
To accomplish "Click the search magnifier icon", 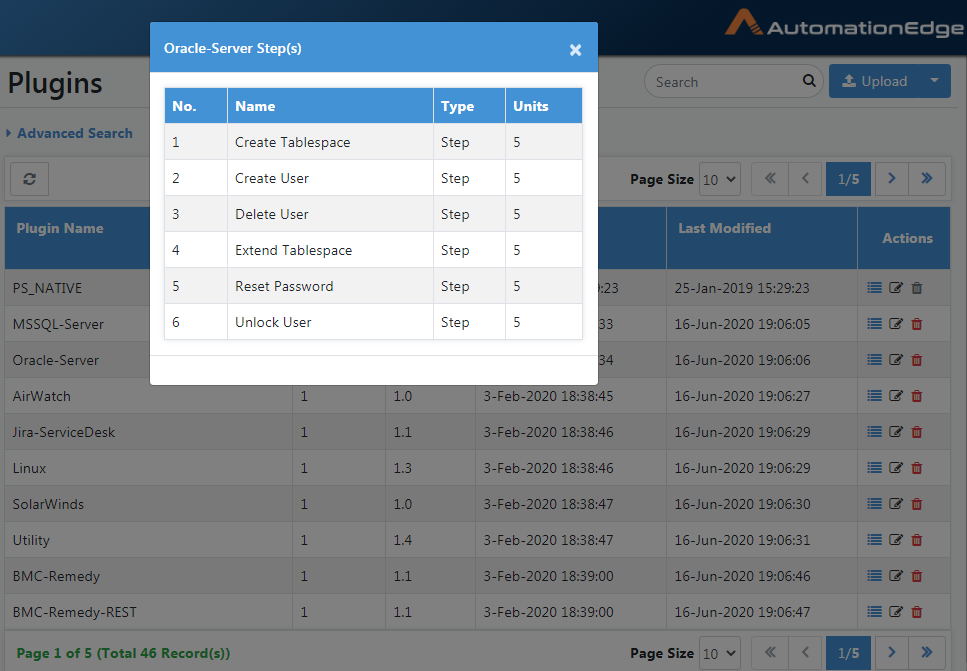I will [809, 81].
